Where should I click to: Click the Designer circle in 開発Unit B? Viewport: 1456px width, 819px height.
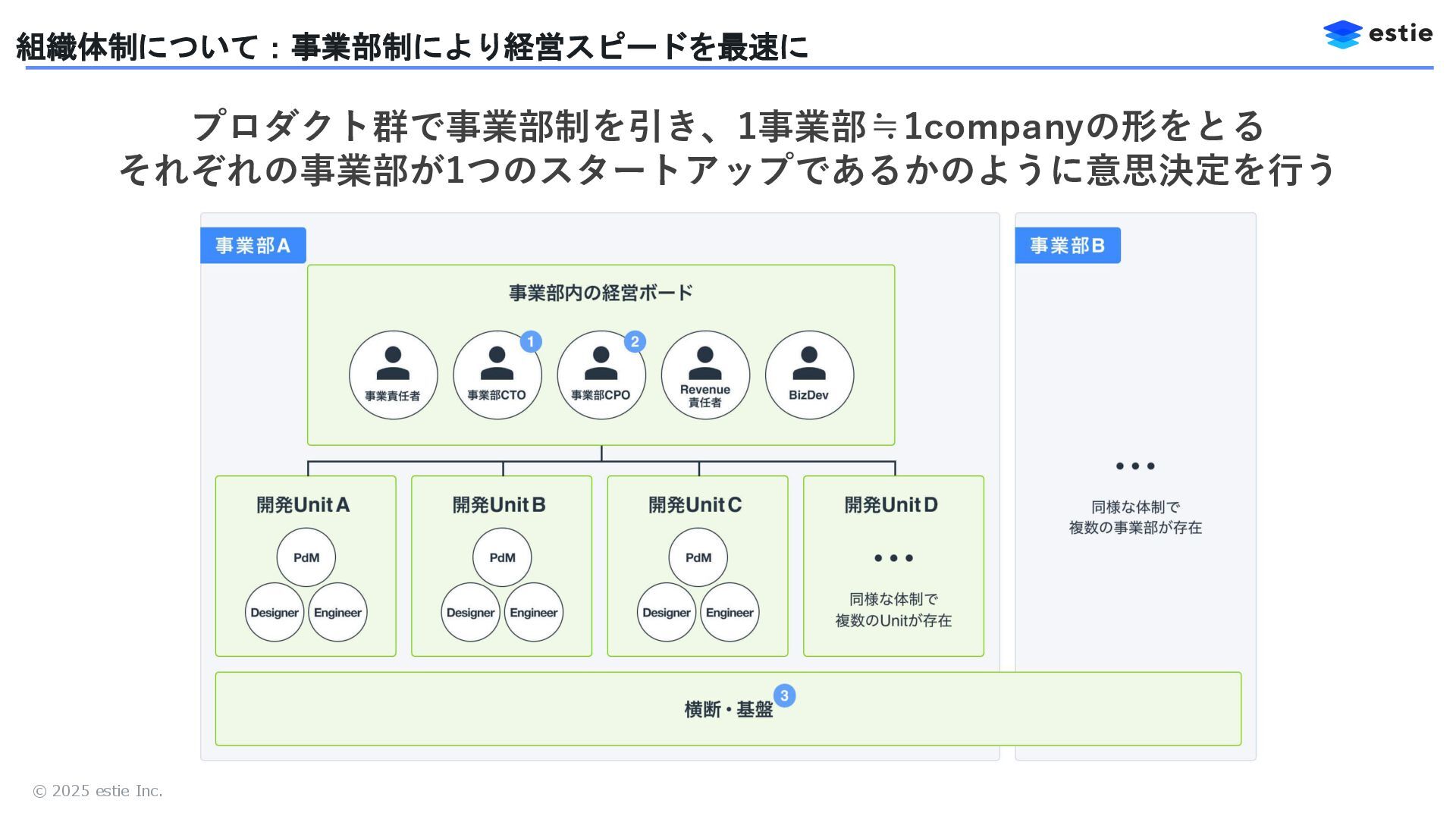pos(470,613)
